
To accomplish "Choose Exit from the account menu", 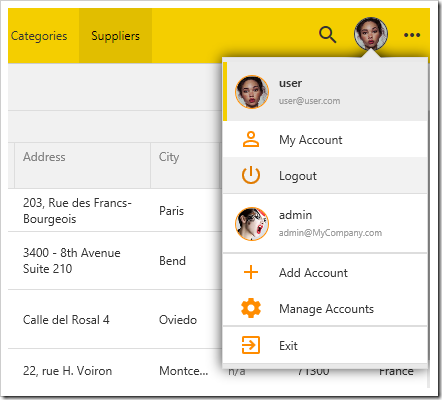I will (325, 345).
